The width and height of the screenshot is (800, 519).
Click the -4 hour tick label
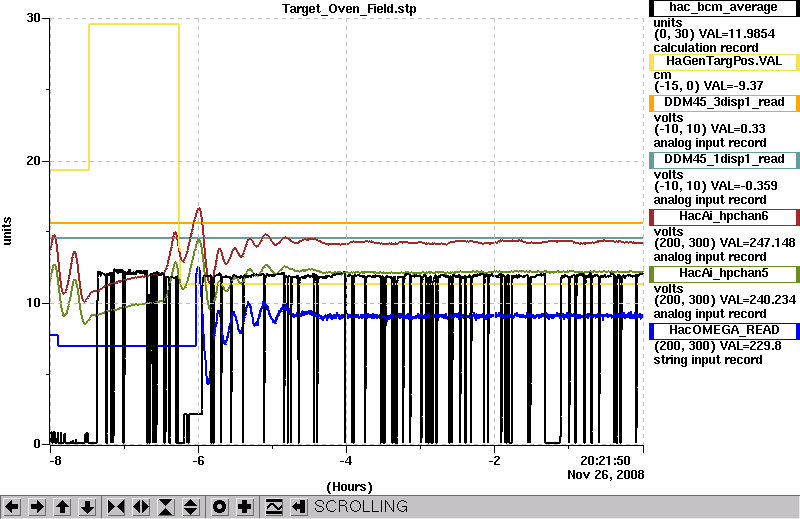(x=346, y=461)
